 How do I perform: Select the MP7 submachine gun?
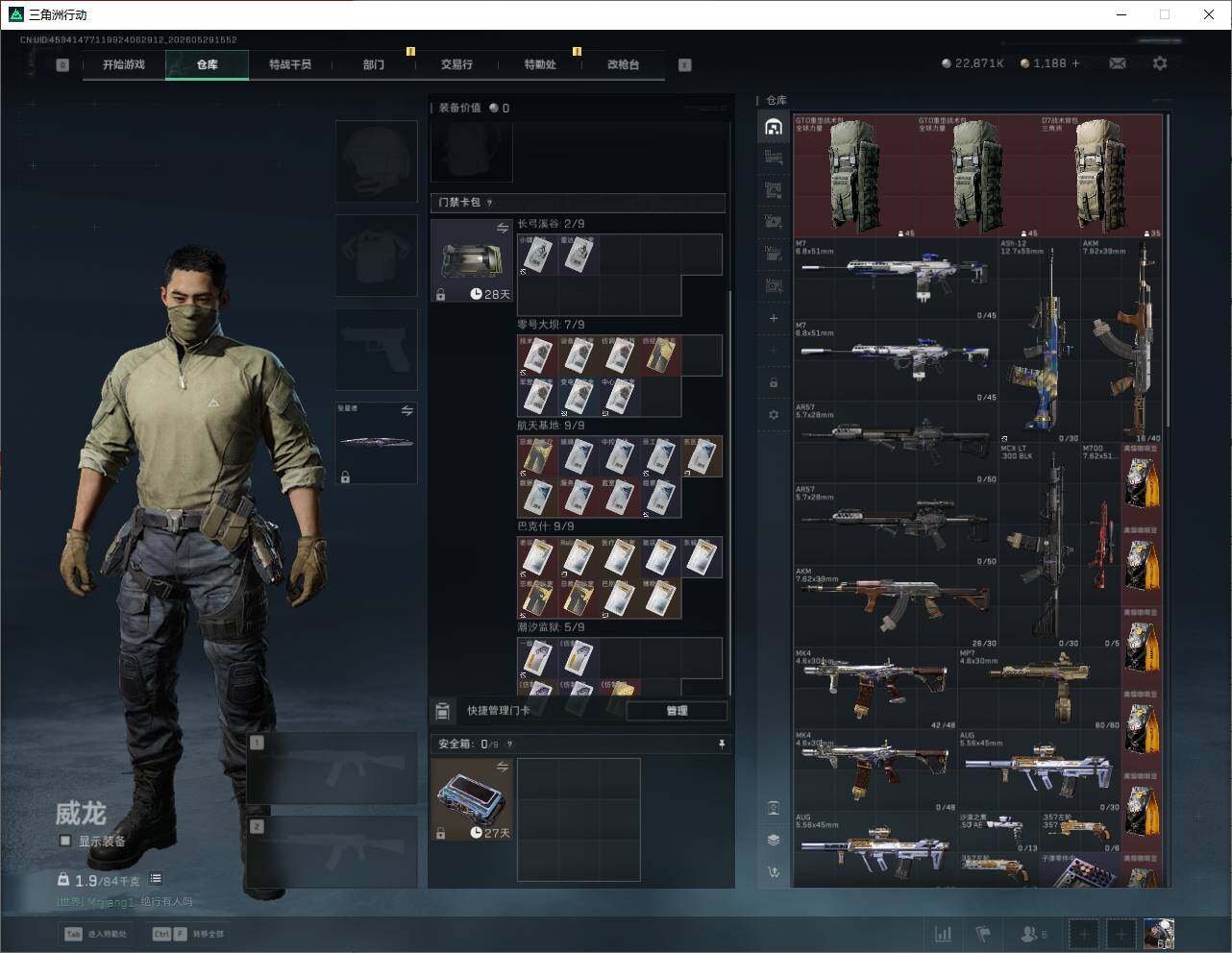click(1040, 689)
